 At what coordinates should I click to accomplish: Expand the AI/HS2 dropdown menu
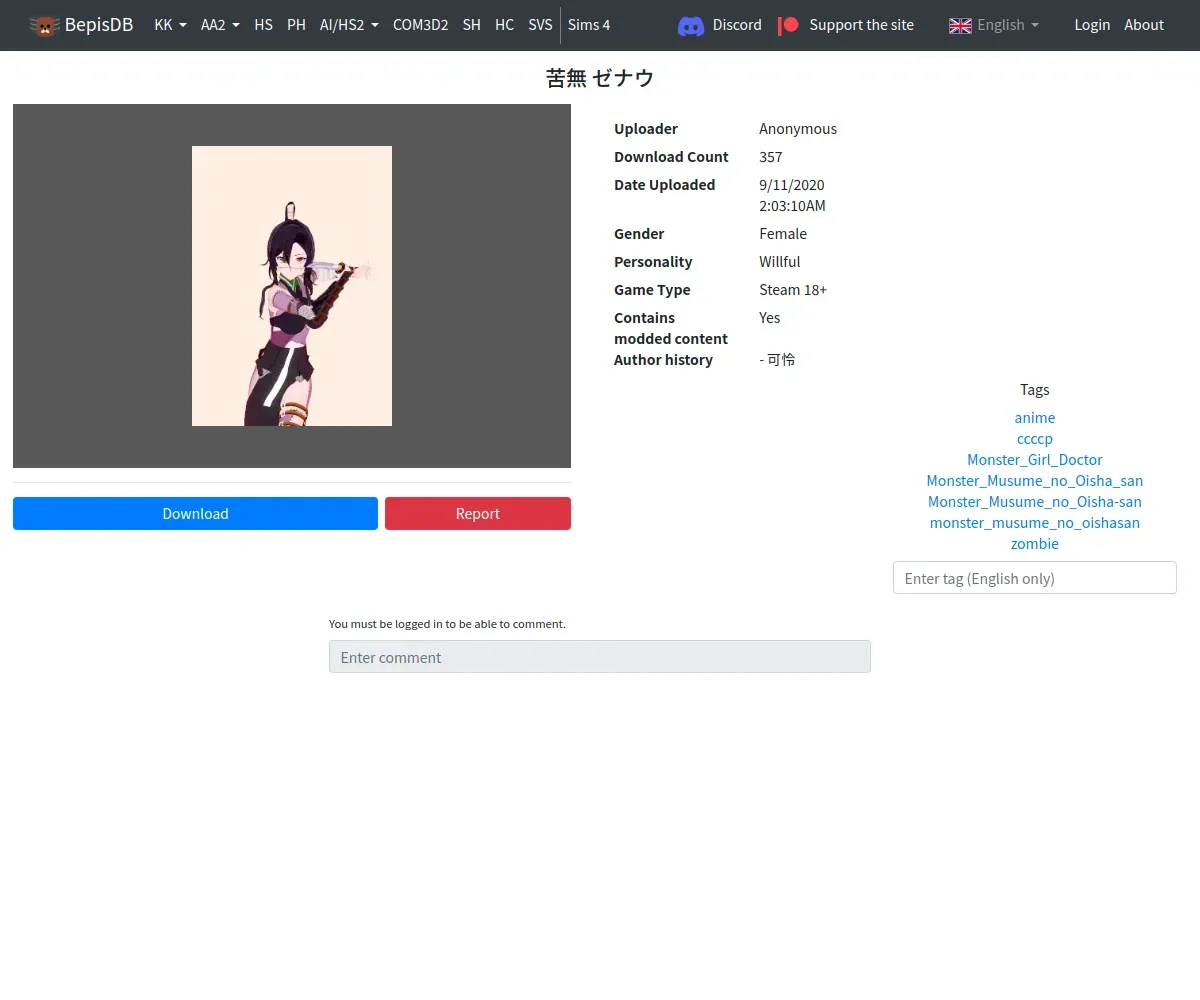(349, 25)
